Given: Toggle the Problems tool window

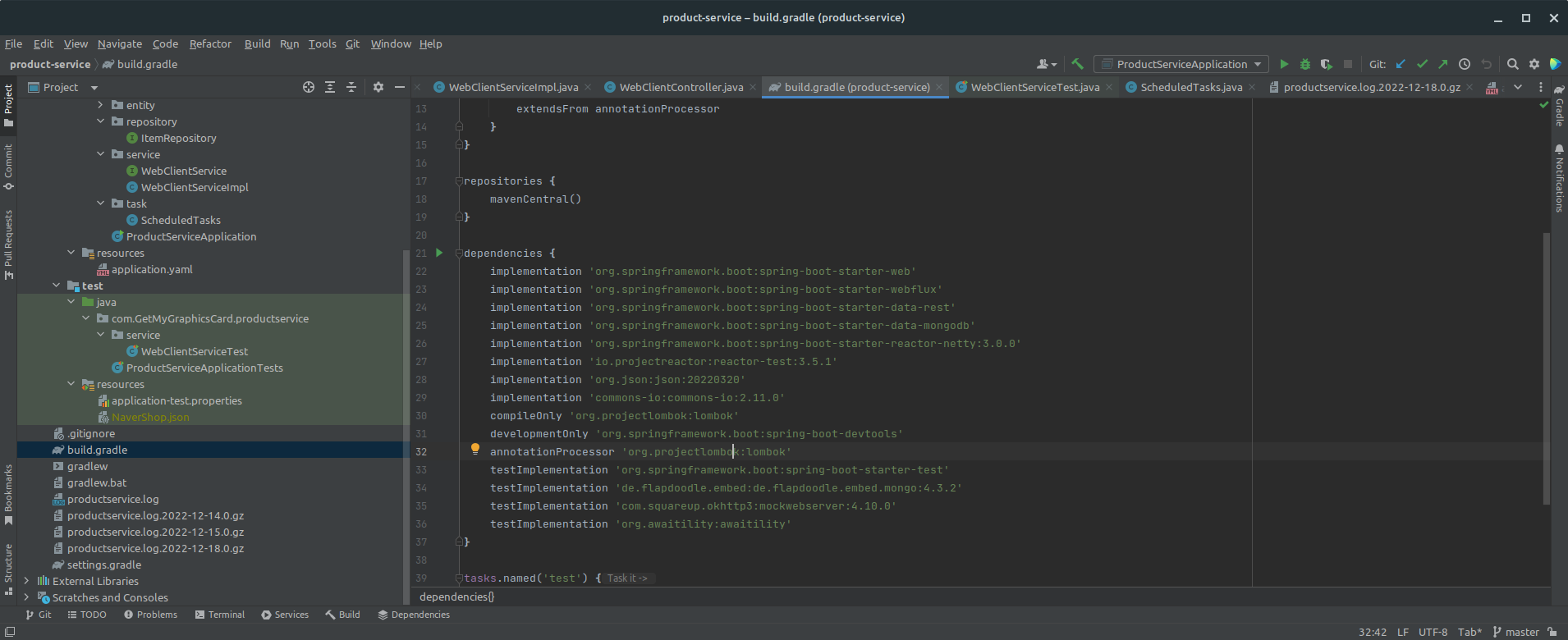Looking at the screenshot, I should [x=150, y=615].
